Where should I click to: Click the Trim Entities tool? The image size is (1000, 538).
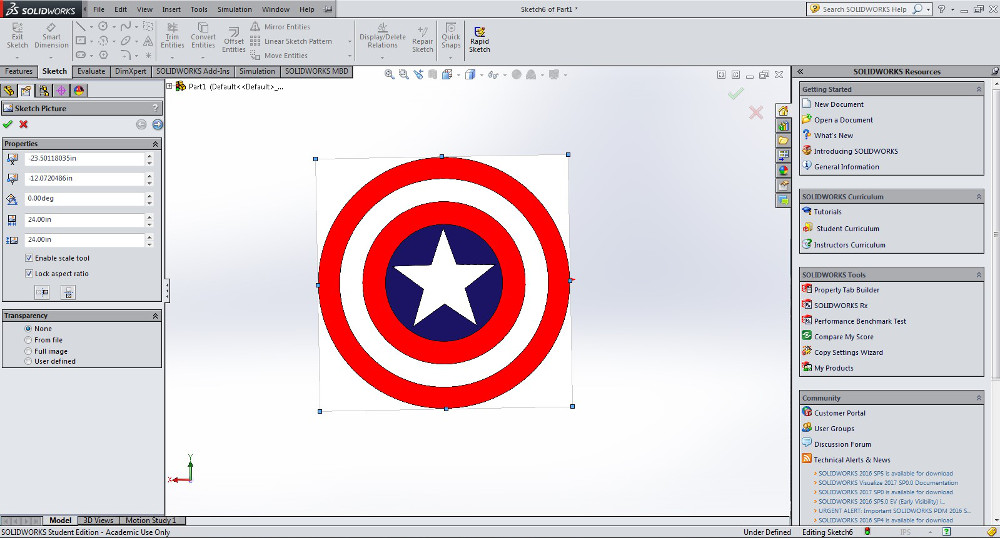[172, 36]
